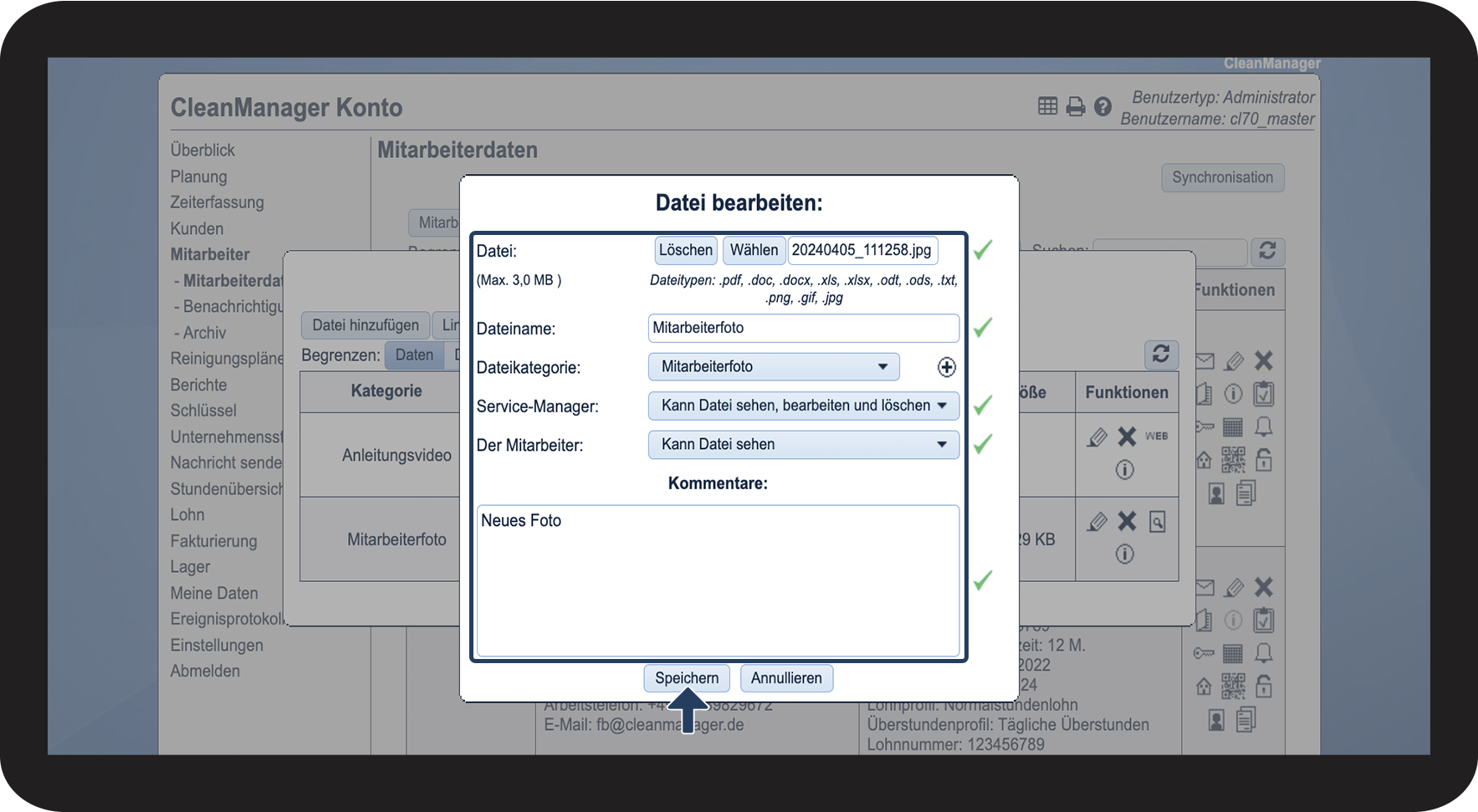Image resolution: width=1478 pixels, height=812 pixels.
Task: Click refresh icon next to Suchen field
Action: [x=1266, y=251]
